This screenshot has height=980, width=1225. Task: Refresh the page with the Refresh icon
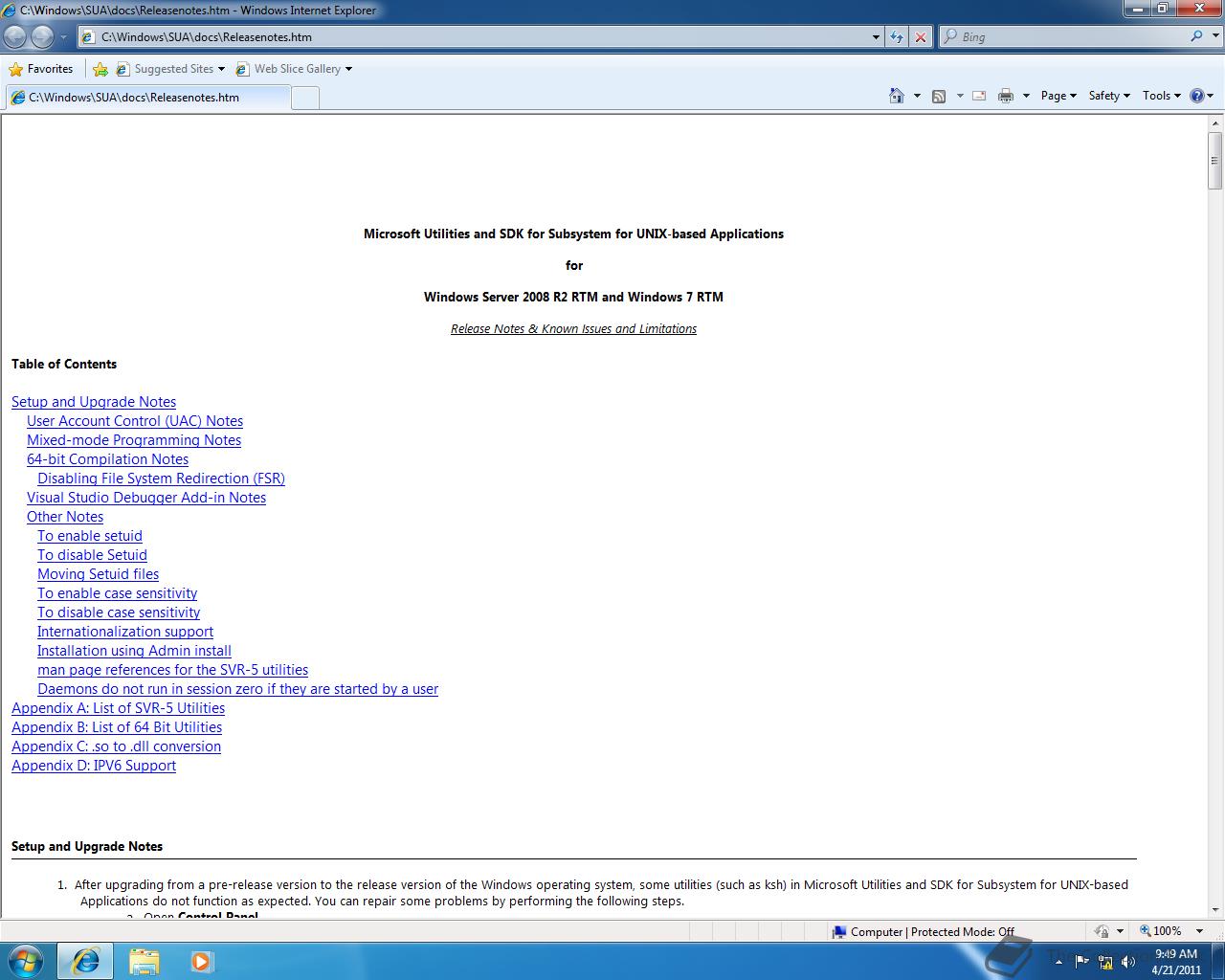(897, 37)
